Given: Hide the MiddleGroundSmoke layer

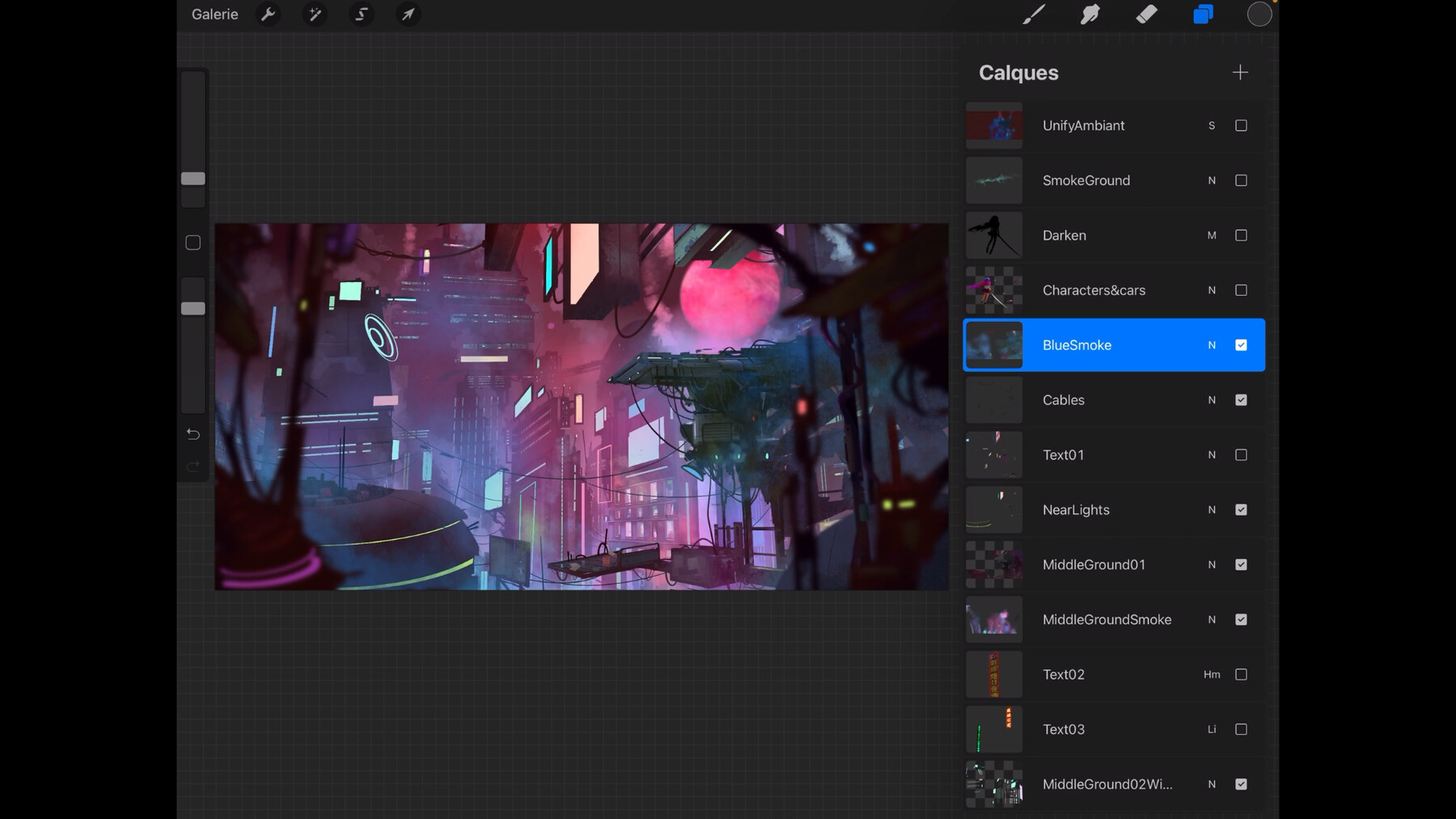Looking at the screenshot, I should pyautogui.click(x=1241, y=620).
